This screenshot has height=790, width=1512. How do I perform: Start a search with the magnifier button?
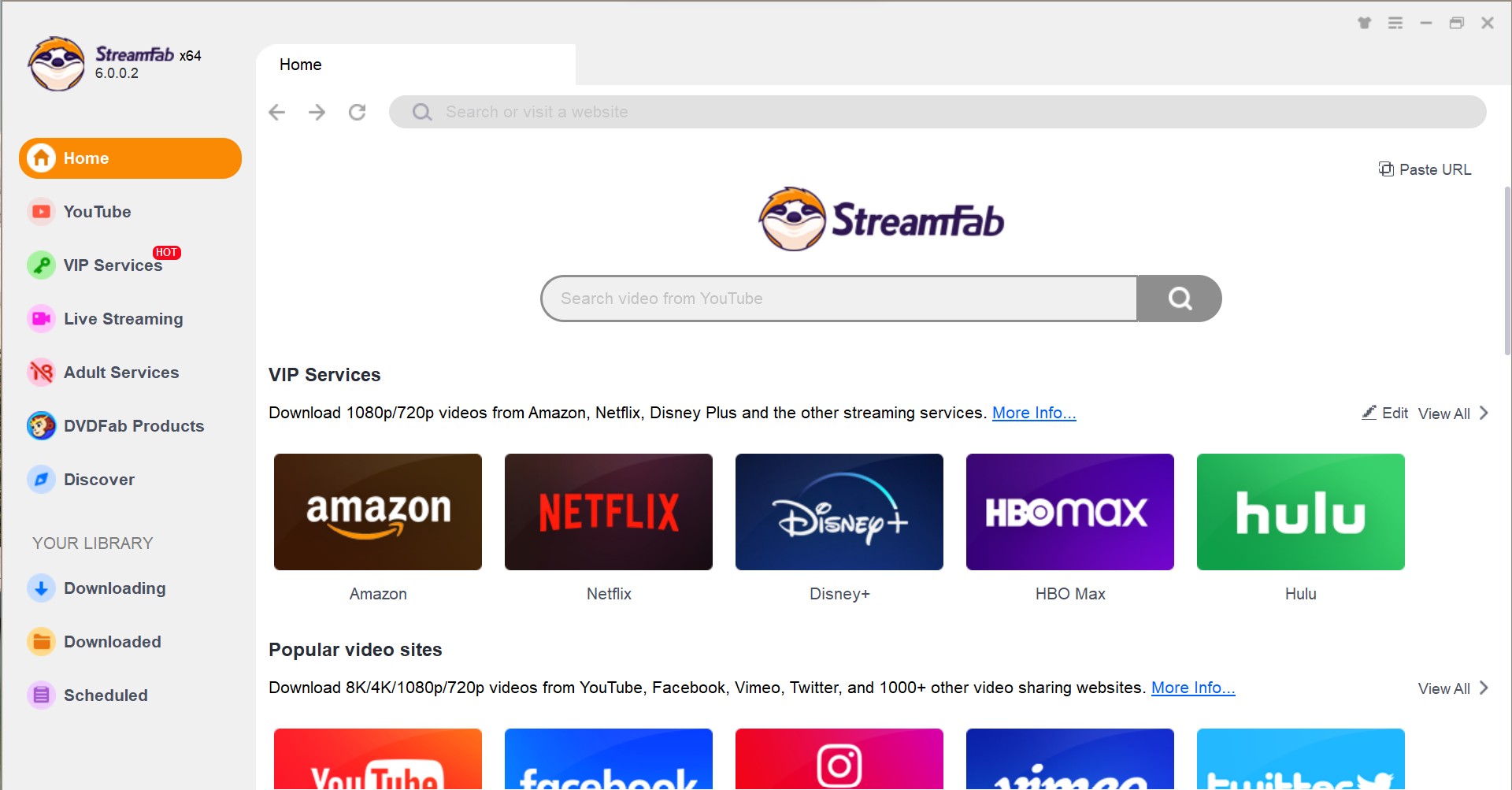[1179, 298]
